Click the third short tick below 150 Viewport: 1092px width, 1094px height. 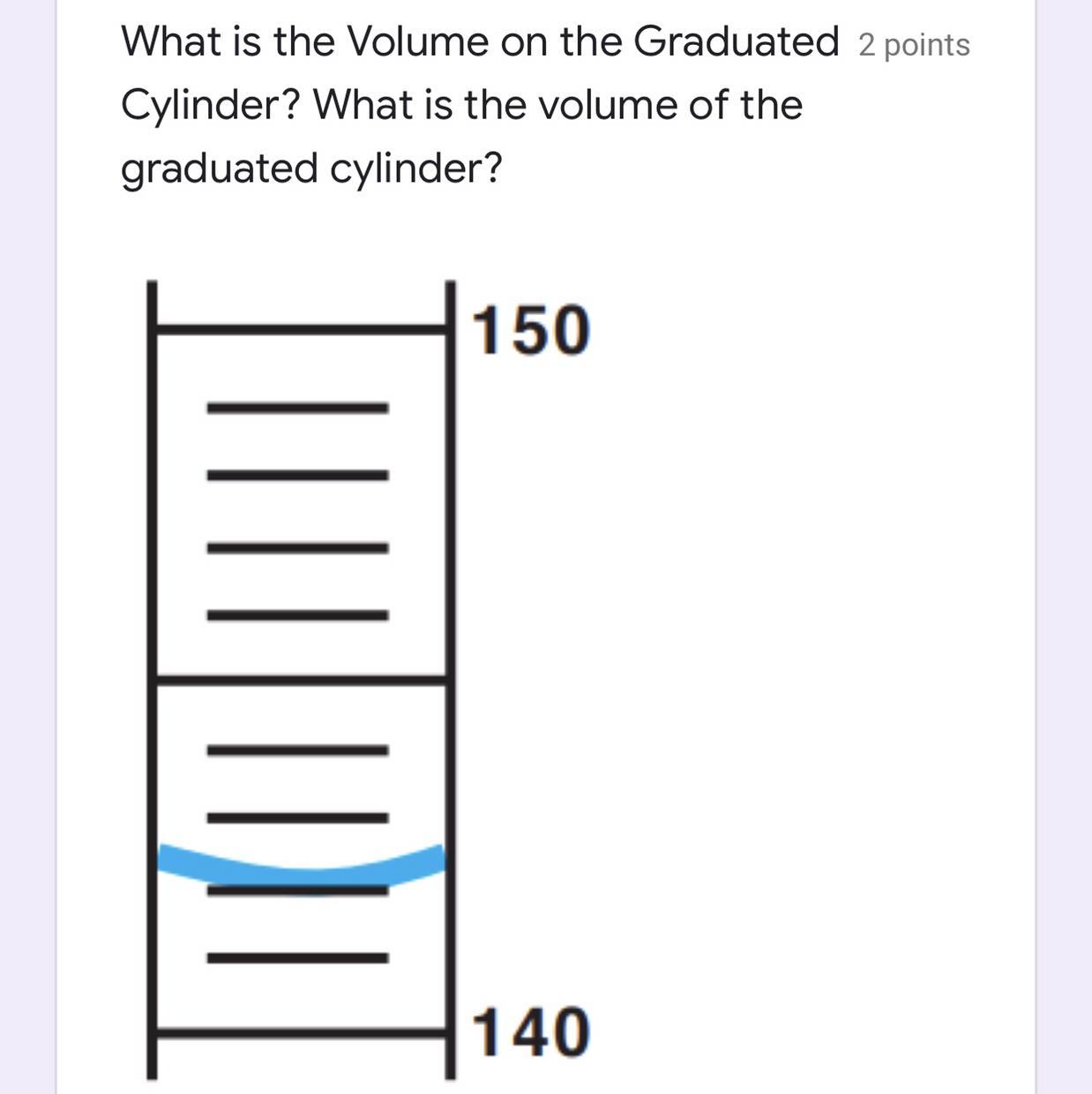coord(297,548)
